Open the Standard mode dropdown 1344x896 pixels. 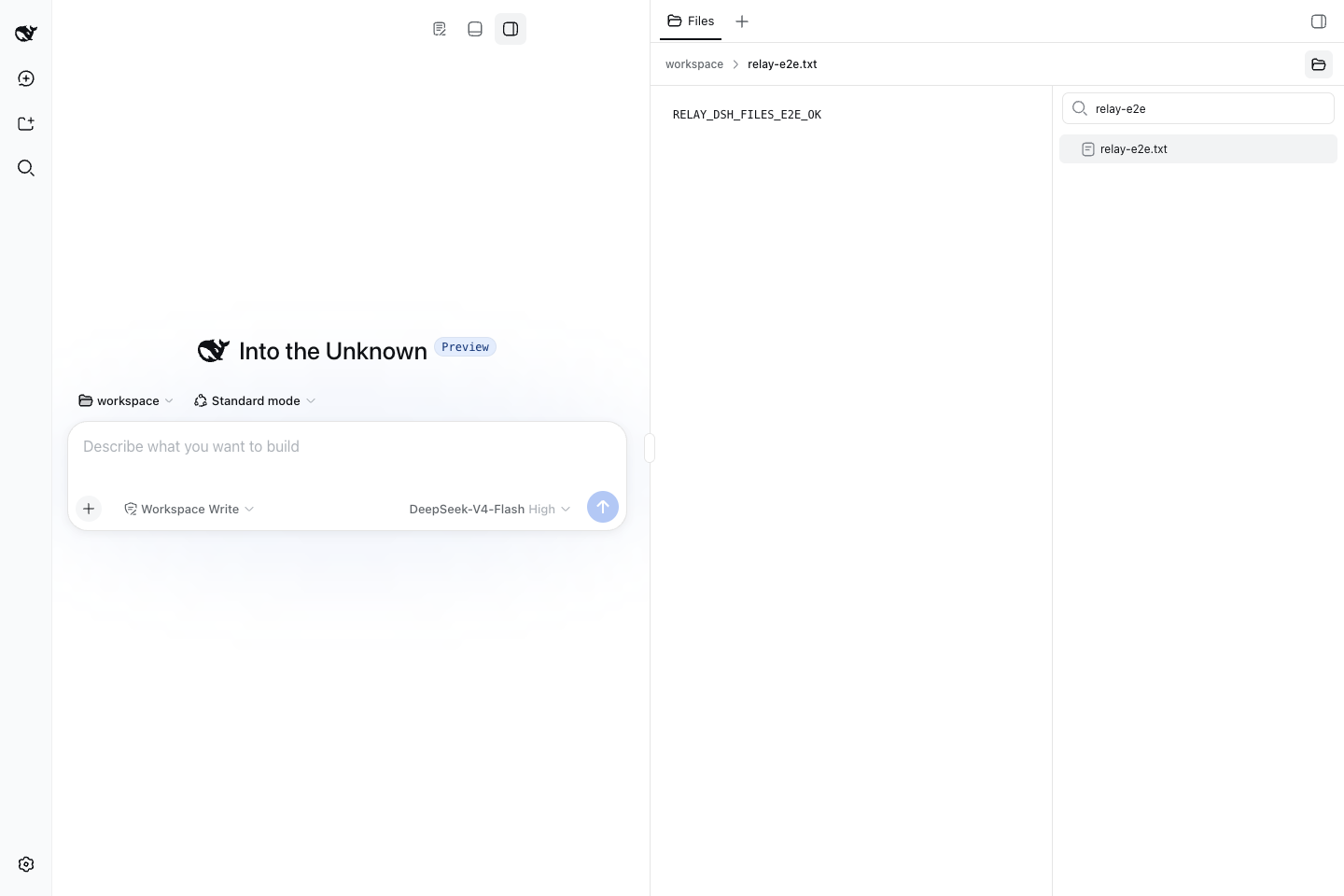tap(255, 400)
